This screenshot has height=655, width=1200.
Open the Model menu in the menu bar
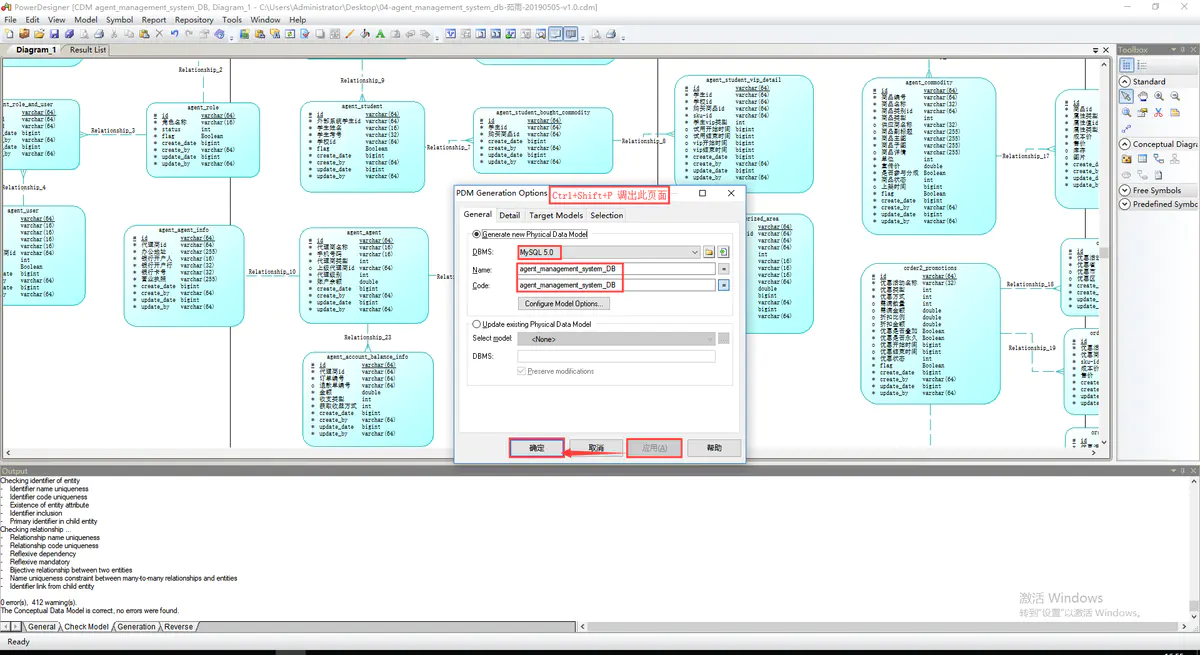point(85,19)
